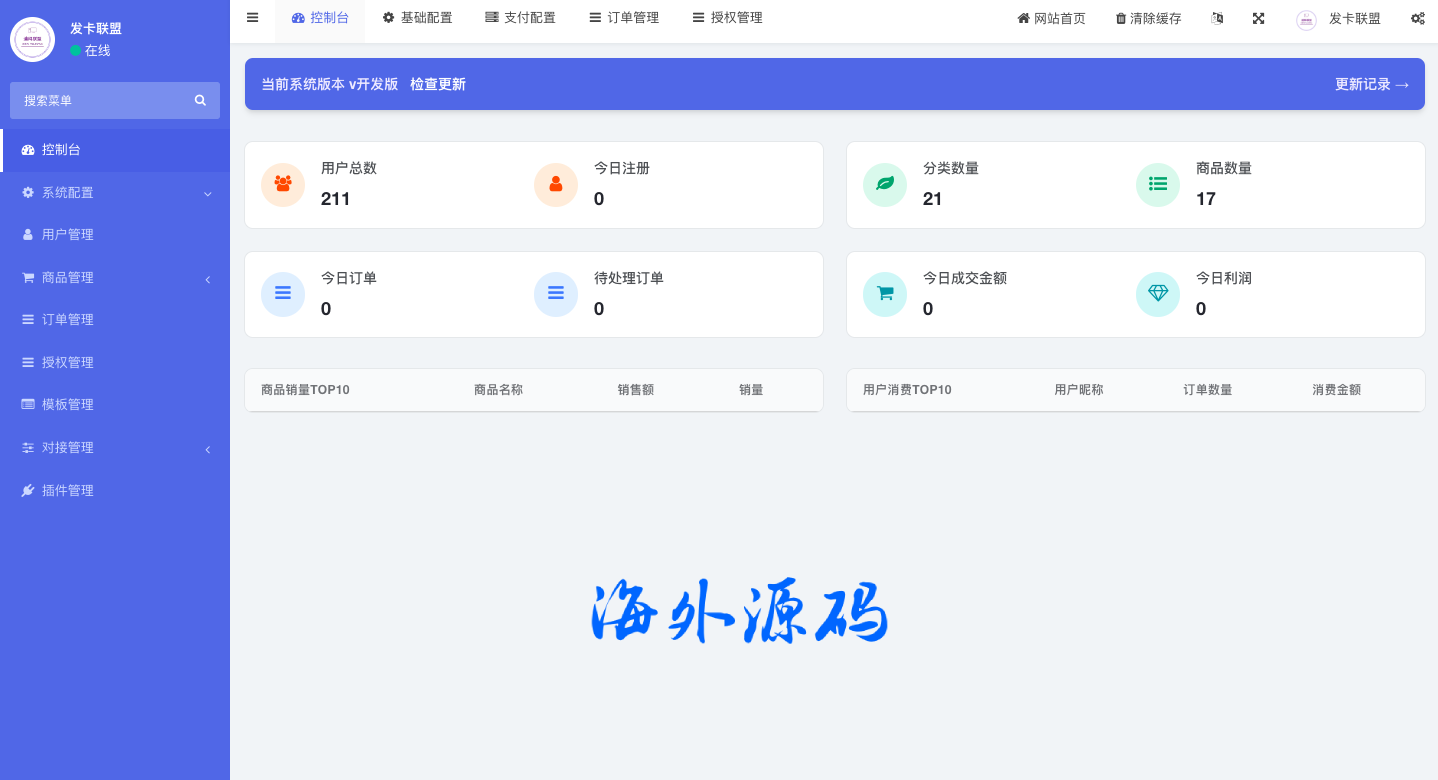Open the 更新记录 link
1438x780 pixels.
[1371, 84]
